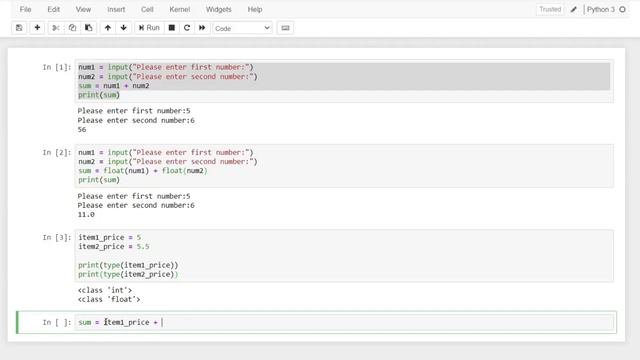Copy selected cells icon
Screen dimensions: 640x360
point(72,28)
